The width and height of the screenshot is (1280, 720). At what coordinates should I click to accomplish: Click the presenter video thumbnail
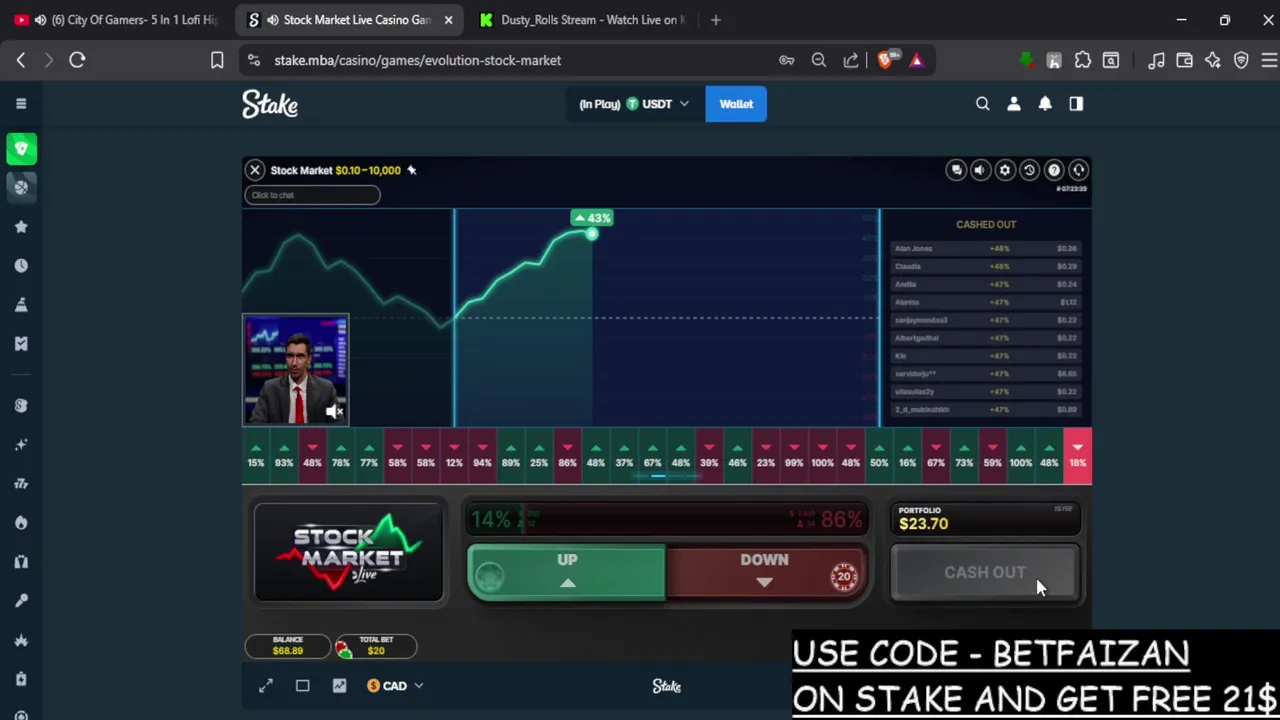pyautogui.click(x=295, y=370)
